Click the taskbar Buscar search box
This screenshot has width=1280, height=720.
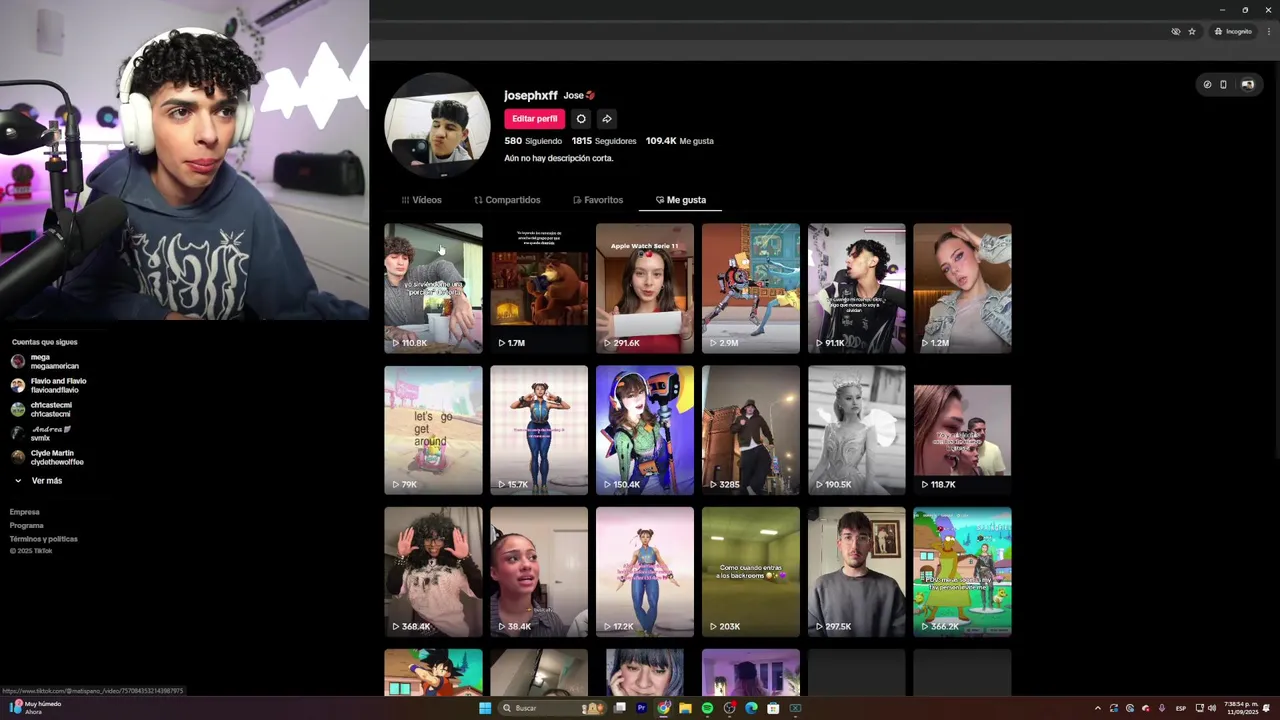pos(553,708)
